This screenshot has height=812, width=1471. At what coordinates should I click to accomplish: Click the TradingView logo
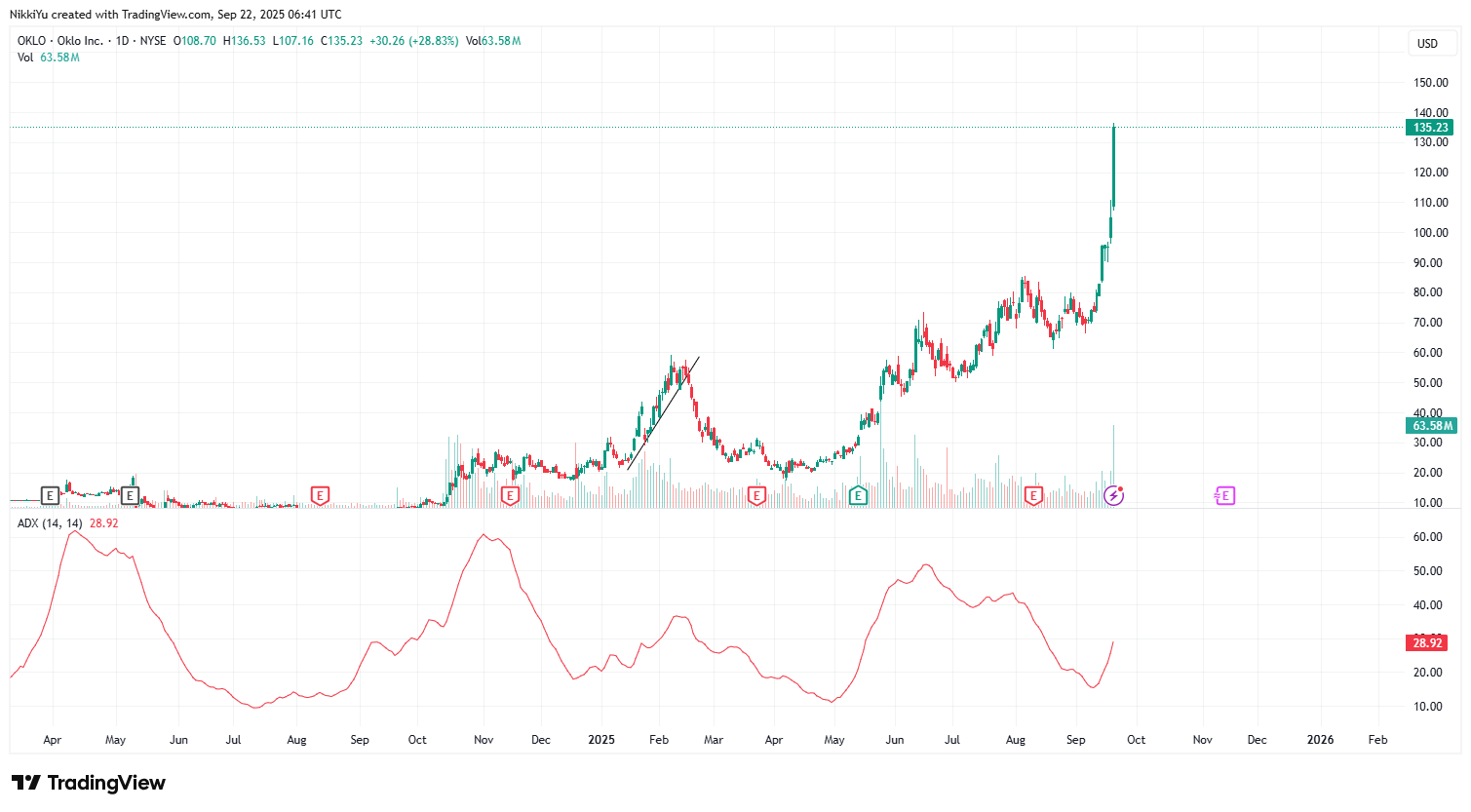tap(89, 783)
